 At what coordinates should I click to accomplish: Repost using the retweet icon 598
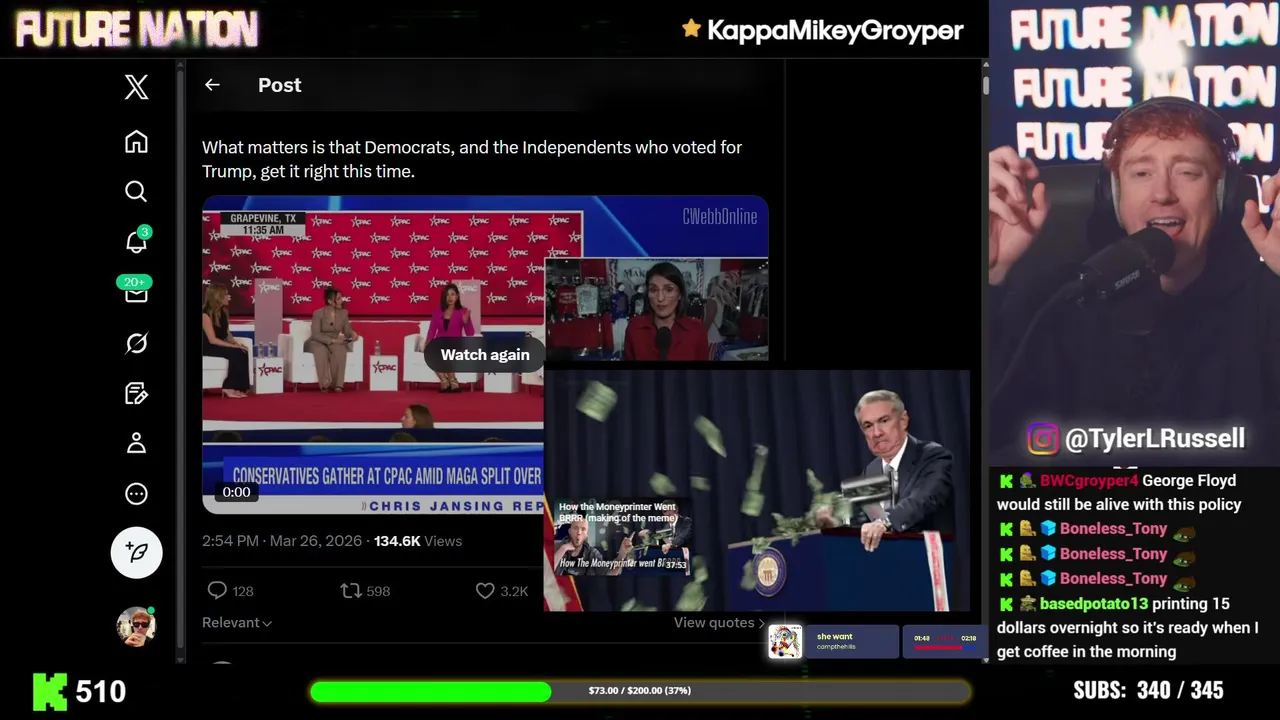pos(365,591)
